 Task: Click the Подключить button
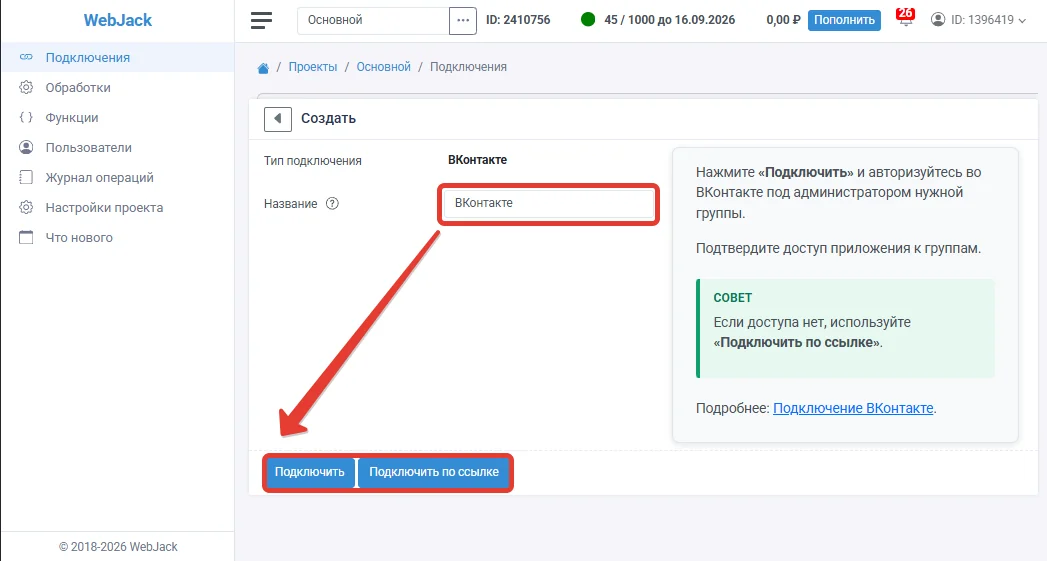coord(310,472)
